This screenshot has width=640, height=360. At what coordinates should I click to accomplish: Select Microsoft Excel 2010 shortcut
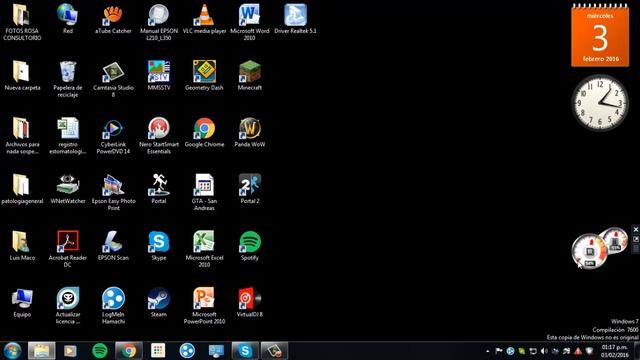coord(204,249)
